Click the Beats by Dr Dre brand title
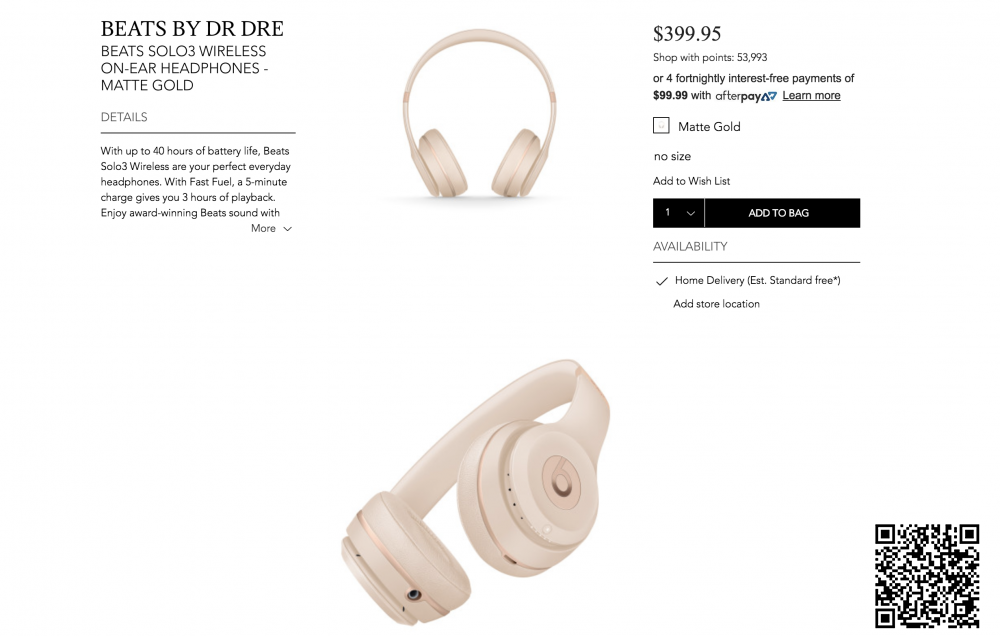 (192, 29)
